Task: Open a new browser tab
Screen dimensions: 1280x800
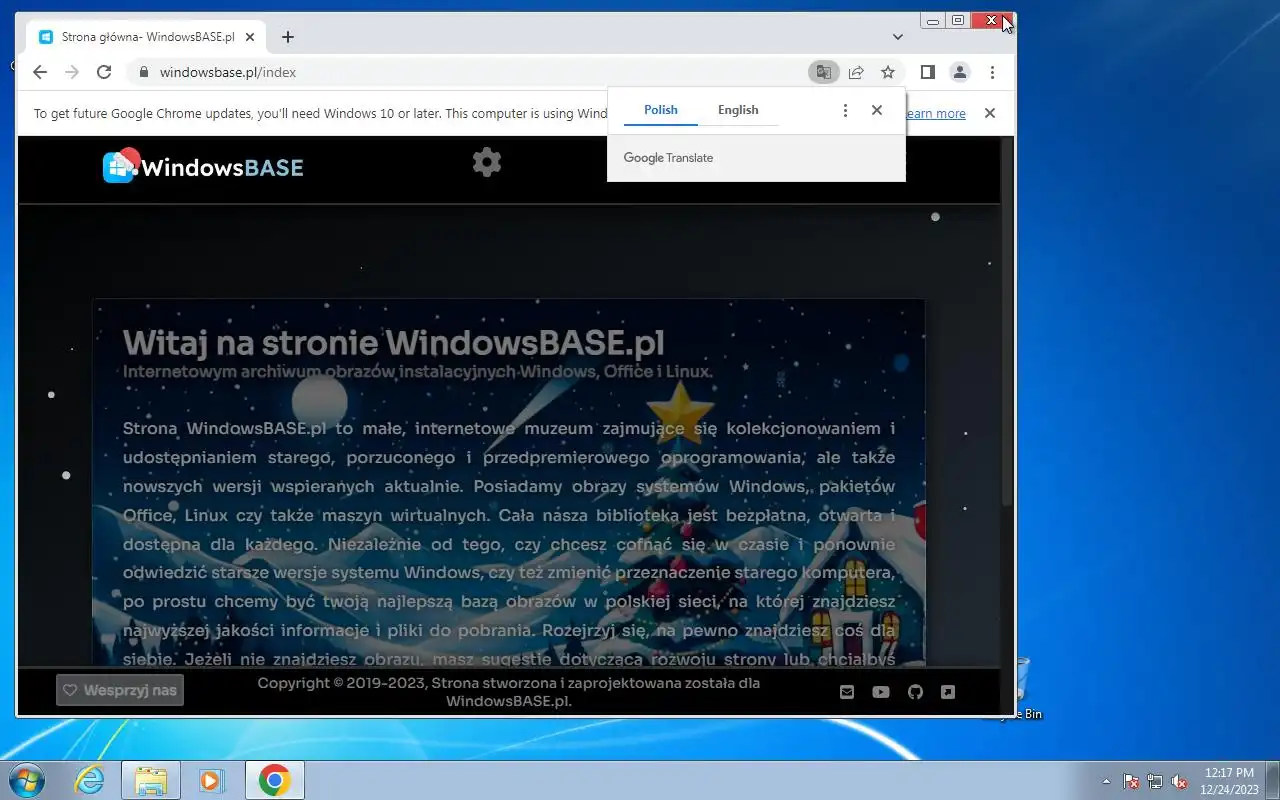Action: click(288, 37)
